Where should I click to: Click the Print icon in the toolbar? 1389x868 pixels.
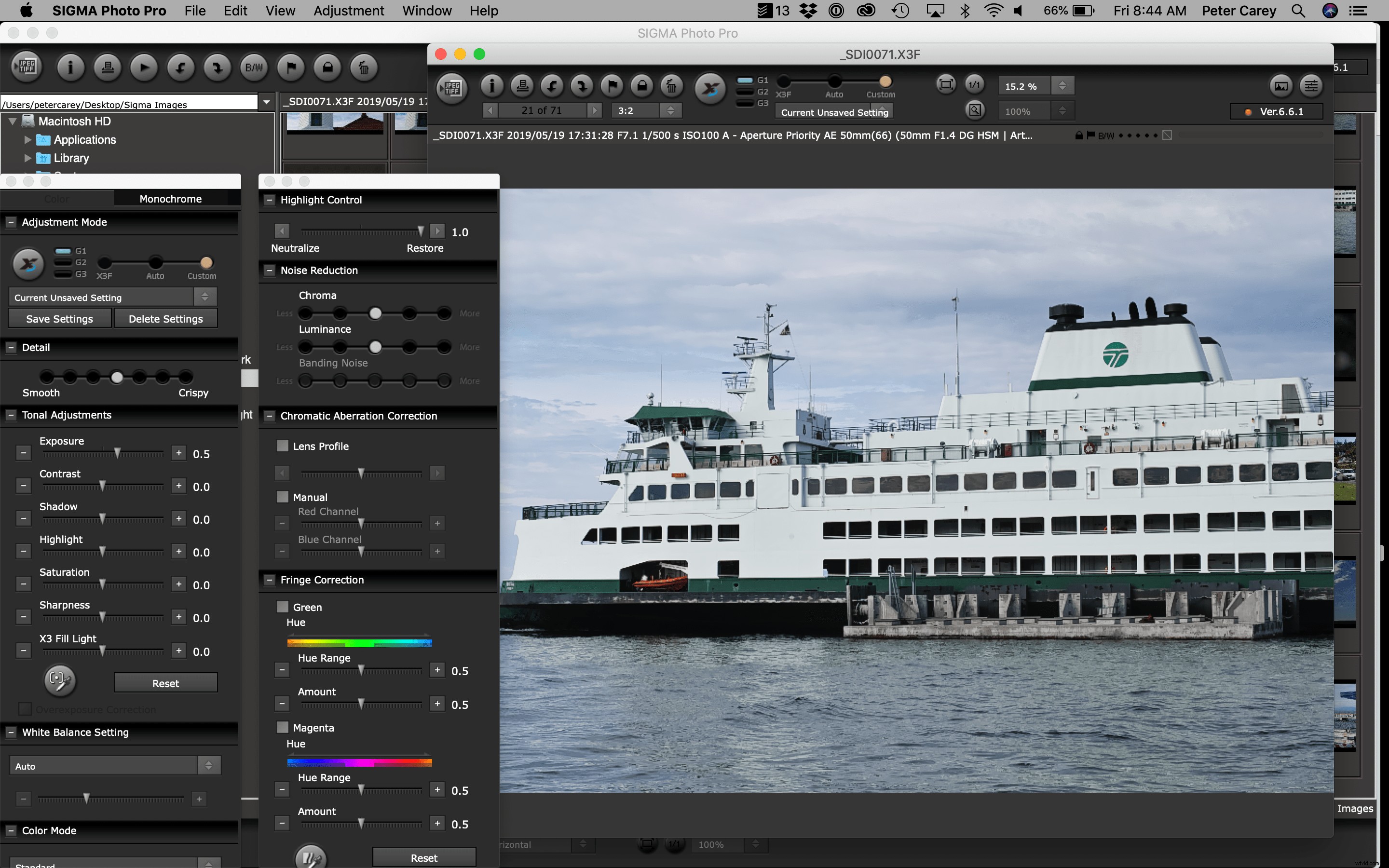click(108, 67)
